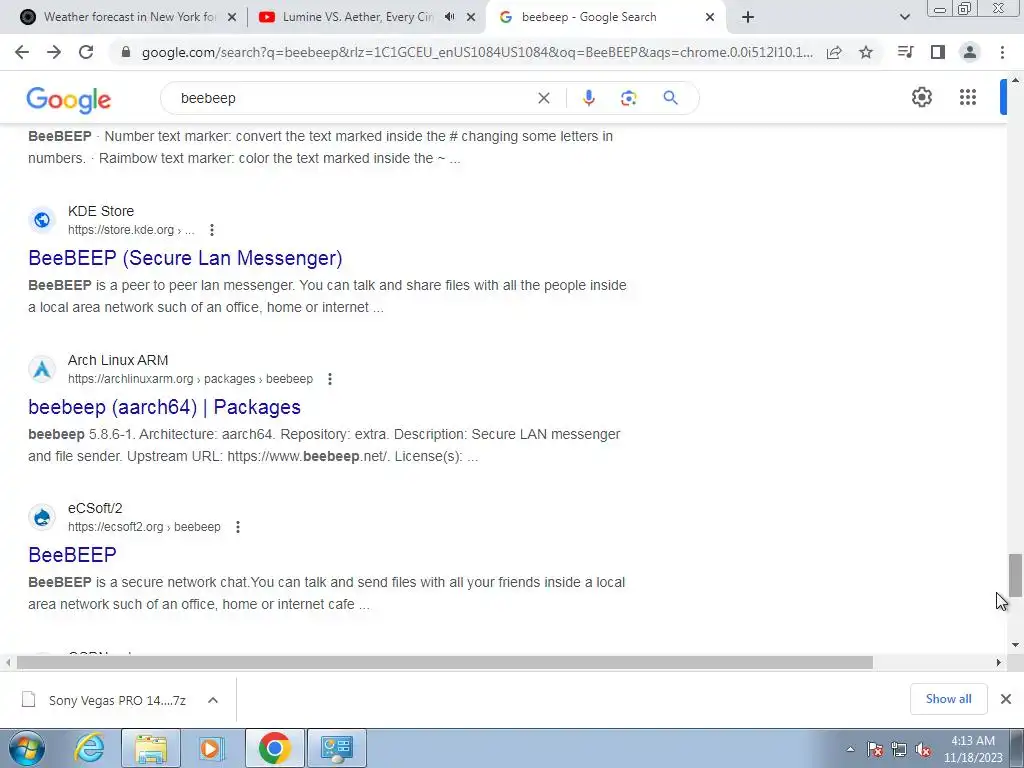The image size is (1024, 768).
Task: Click Show all downloads button
Action: (948, 699)
